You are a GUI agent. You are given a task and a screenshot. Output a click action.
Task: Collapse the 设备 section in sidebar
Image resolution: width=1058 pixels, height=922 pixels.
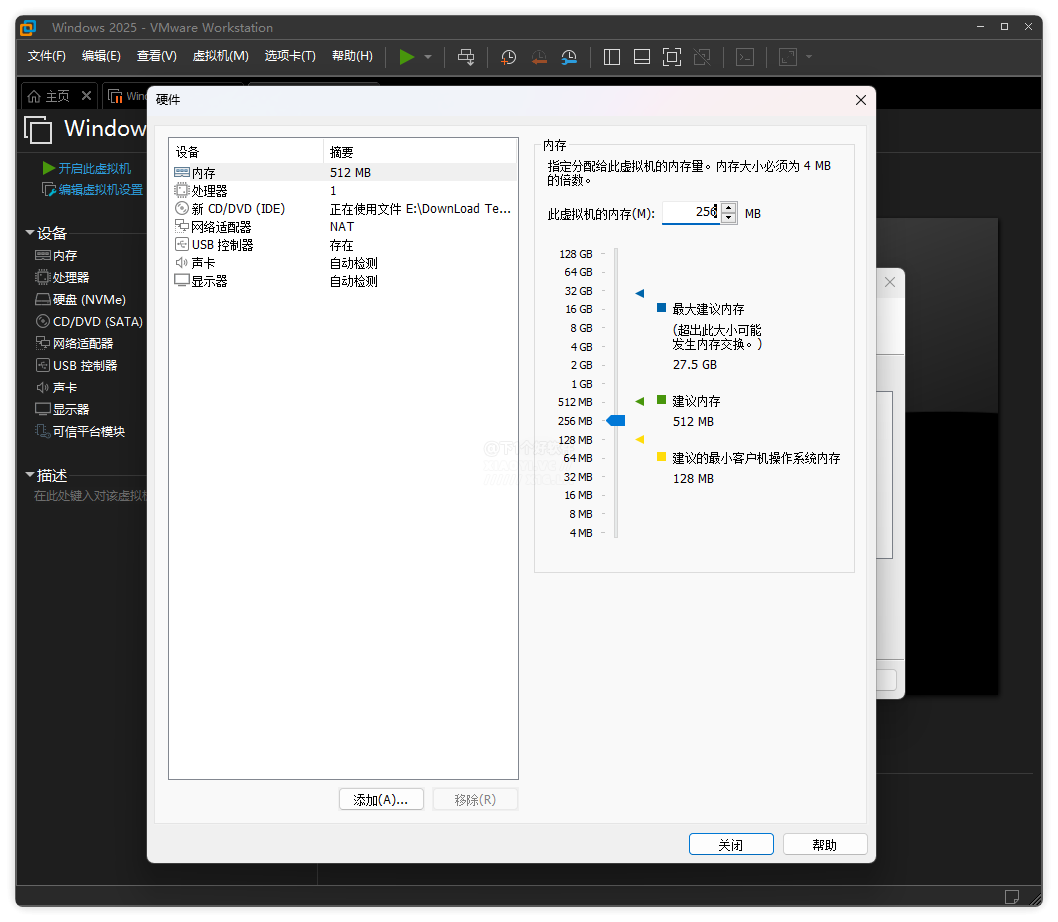(30, 234)
